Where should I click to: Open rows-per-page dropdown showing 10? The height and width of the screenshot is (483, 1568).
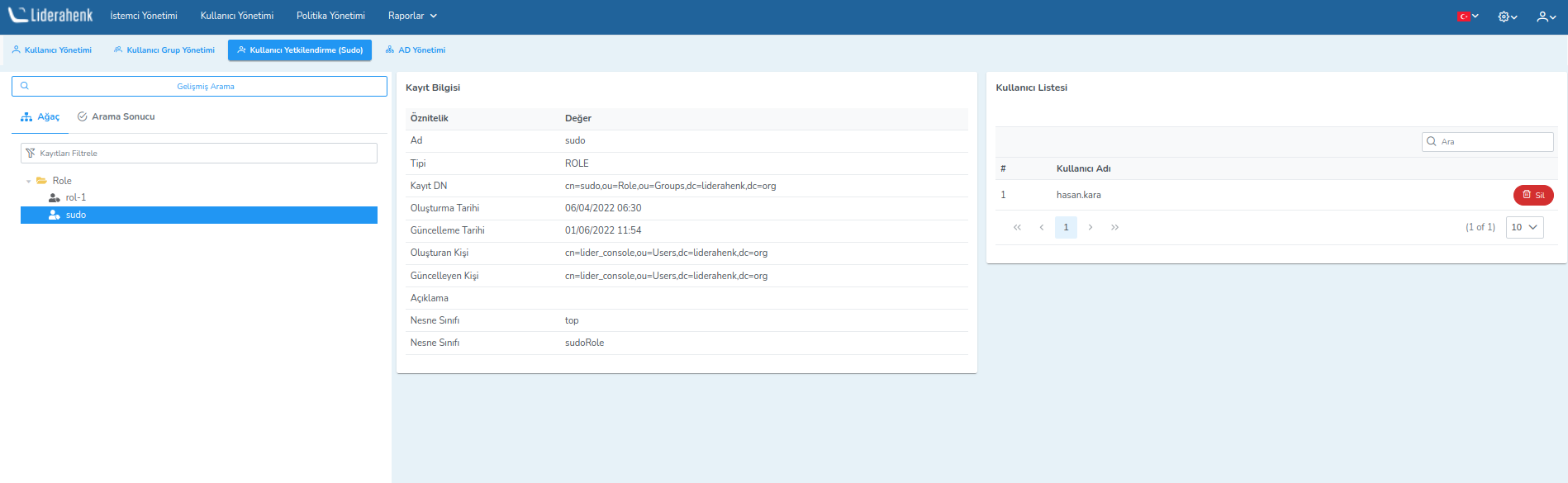point(1524,228)
